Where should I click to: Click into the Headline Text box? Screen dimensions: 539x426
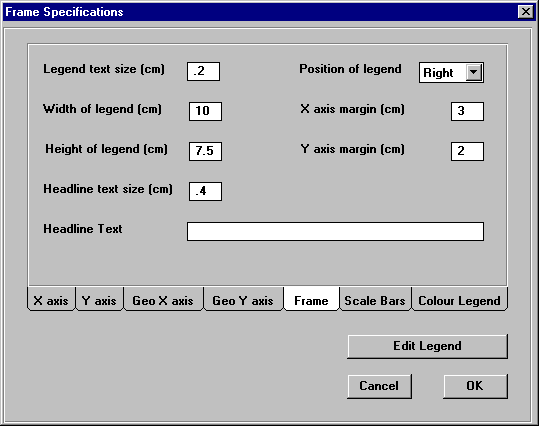(x=336, y=231)
